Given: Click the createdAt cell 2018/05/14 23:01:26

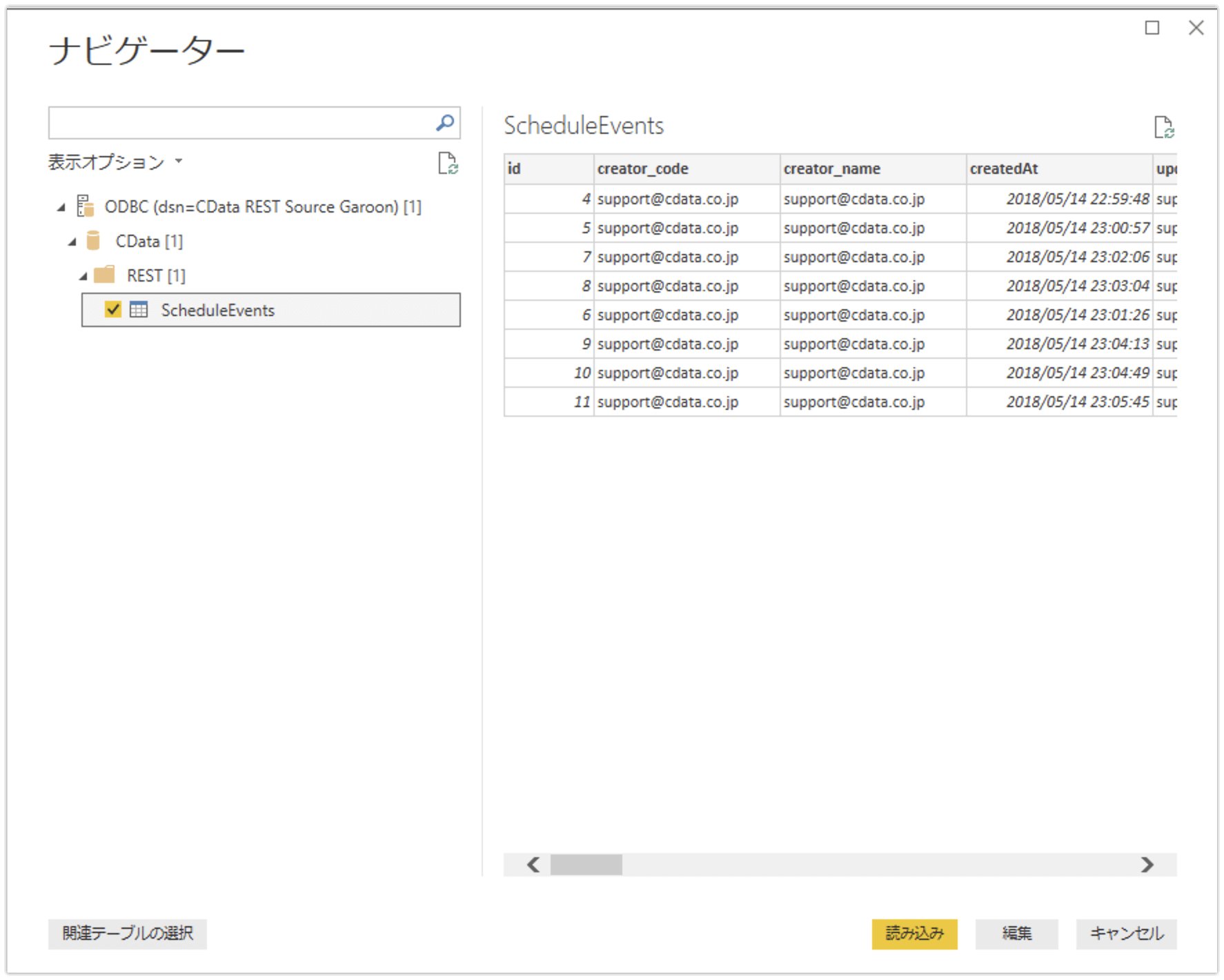Looking at the screenshot, I should (1060, 315).
